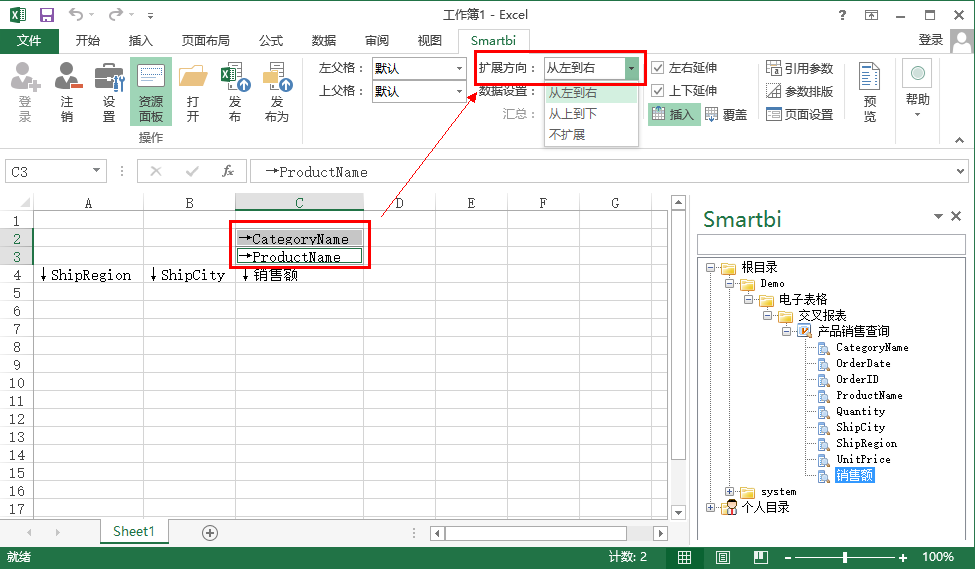Select overwrite (覆盖) mode button
This screenshot has height=569, width=975.
pos(726,114)
